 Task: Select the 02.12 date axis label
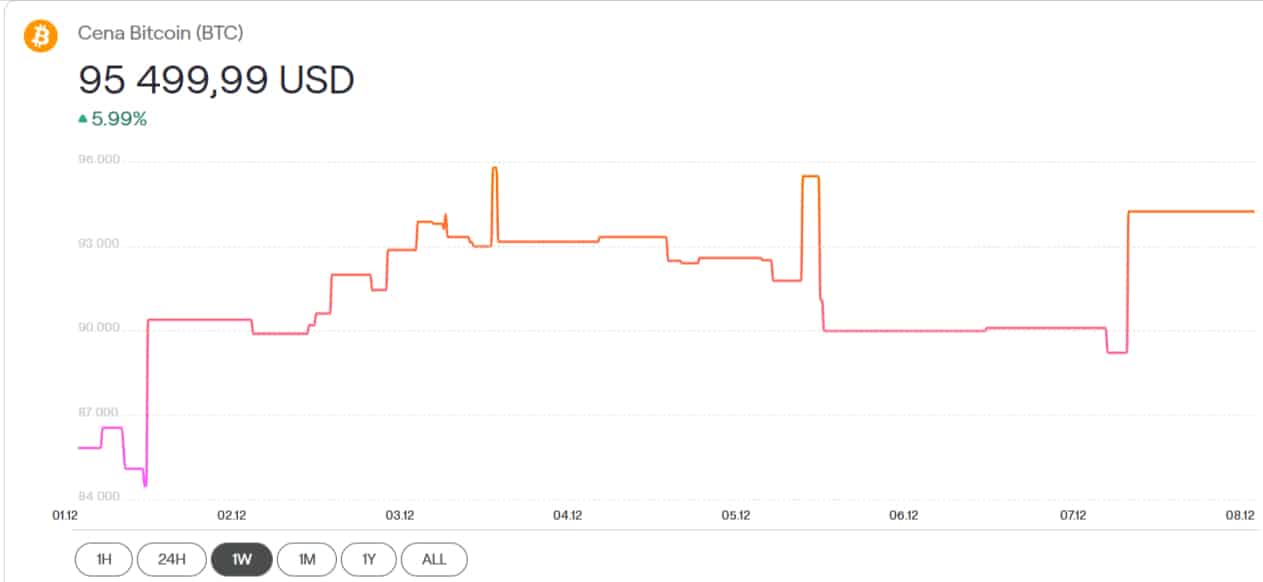[231, 515]
